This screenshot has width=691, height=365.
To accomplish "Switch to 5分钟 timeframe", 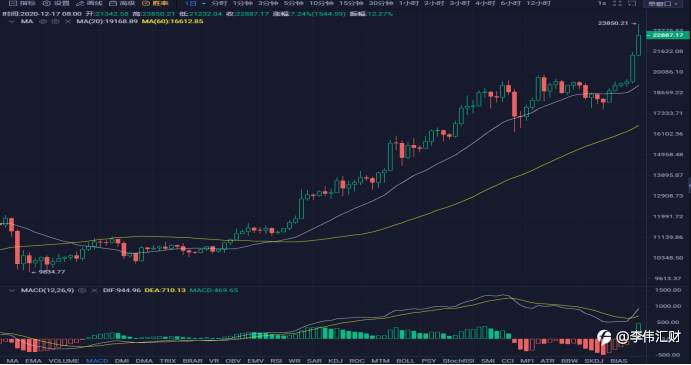I will pyautogui.click(x=293, y=3).
